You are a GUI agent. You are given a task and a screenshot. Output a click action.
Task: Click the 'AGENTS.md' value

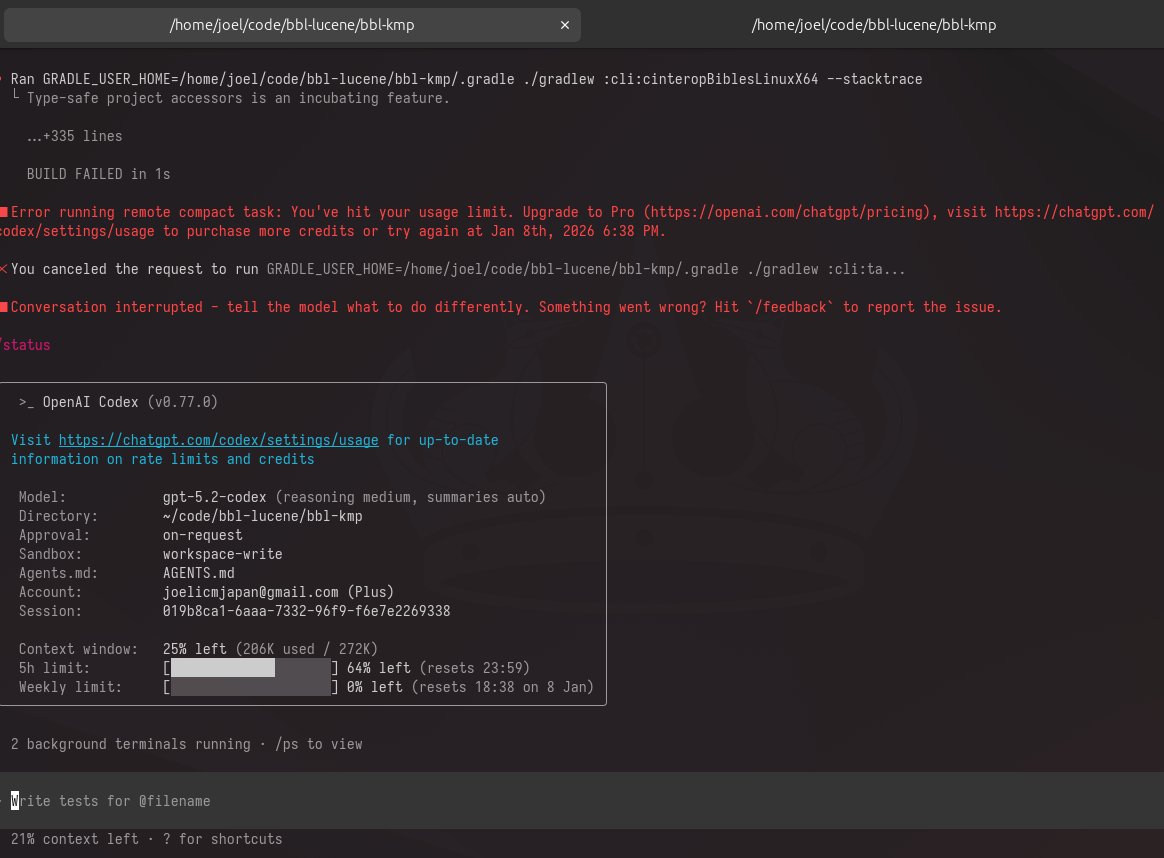coord(199,573)
